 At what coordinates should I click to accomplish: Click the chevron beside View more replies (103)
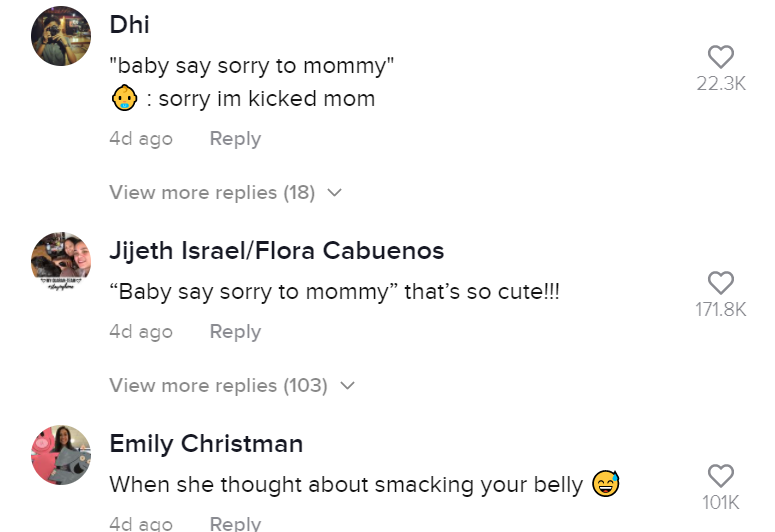[x=347, y=385]
